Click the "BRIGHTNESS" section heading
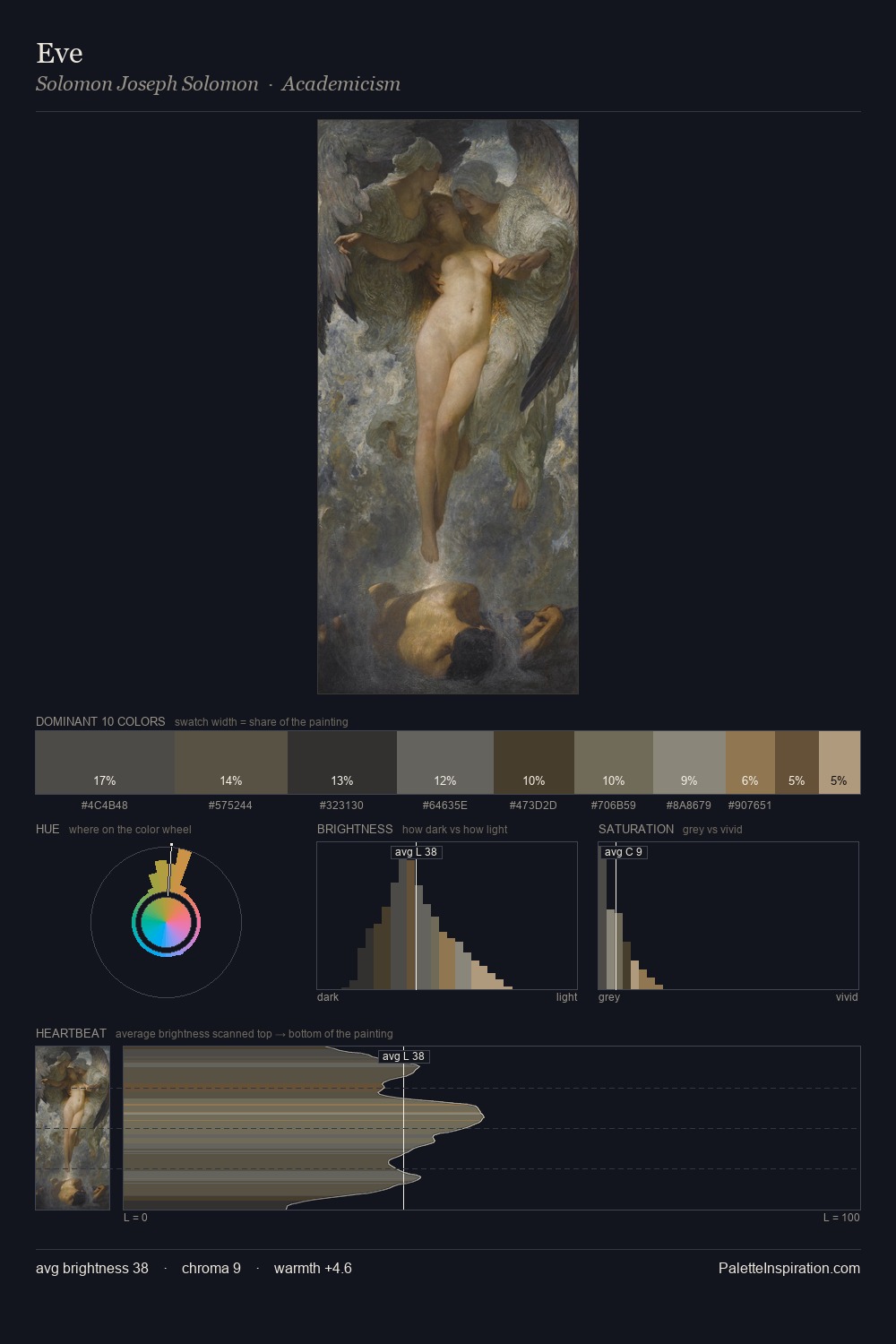 coord(355,829)
